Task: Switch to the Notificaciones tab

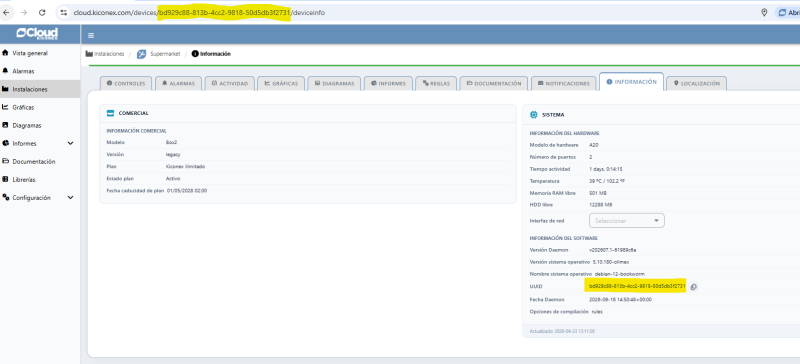Action: click(x=563, y=83)
